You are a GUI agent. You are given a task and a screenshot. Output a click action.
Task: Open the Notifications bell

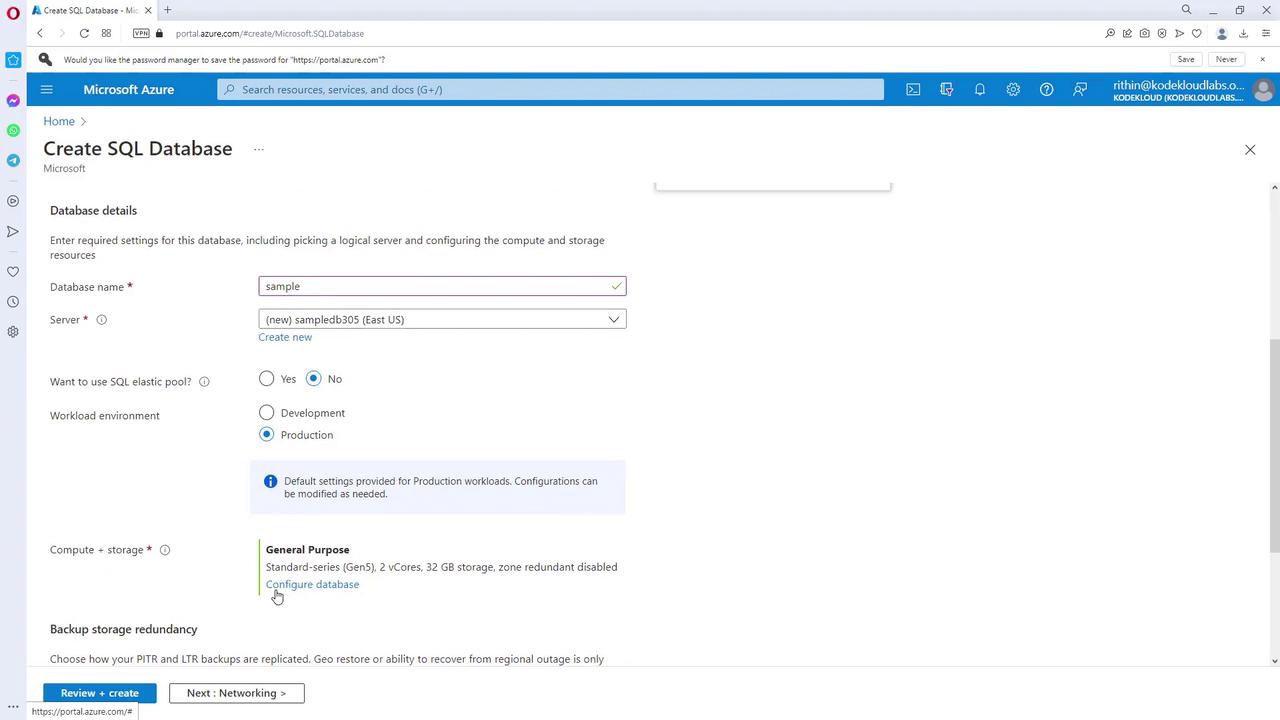pos(980,89)
